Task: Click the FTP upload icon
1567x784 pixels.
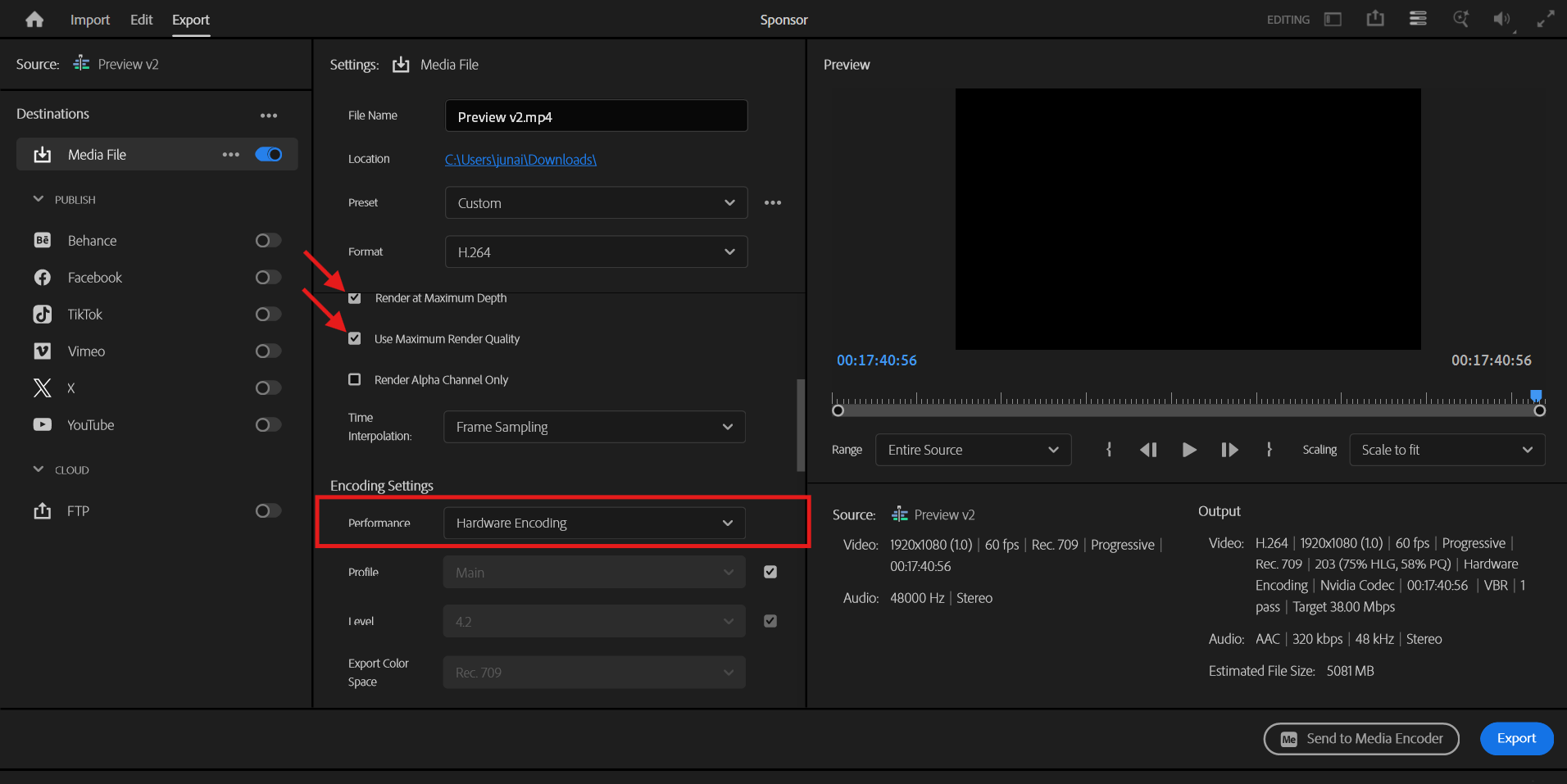Action: pyautogui.click(x=42, y=510)
